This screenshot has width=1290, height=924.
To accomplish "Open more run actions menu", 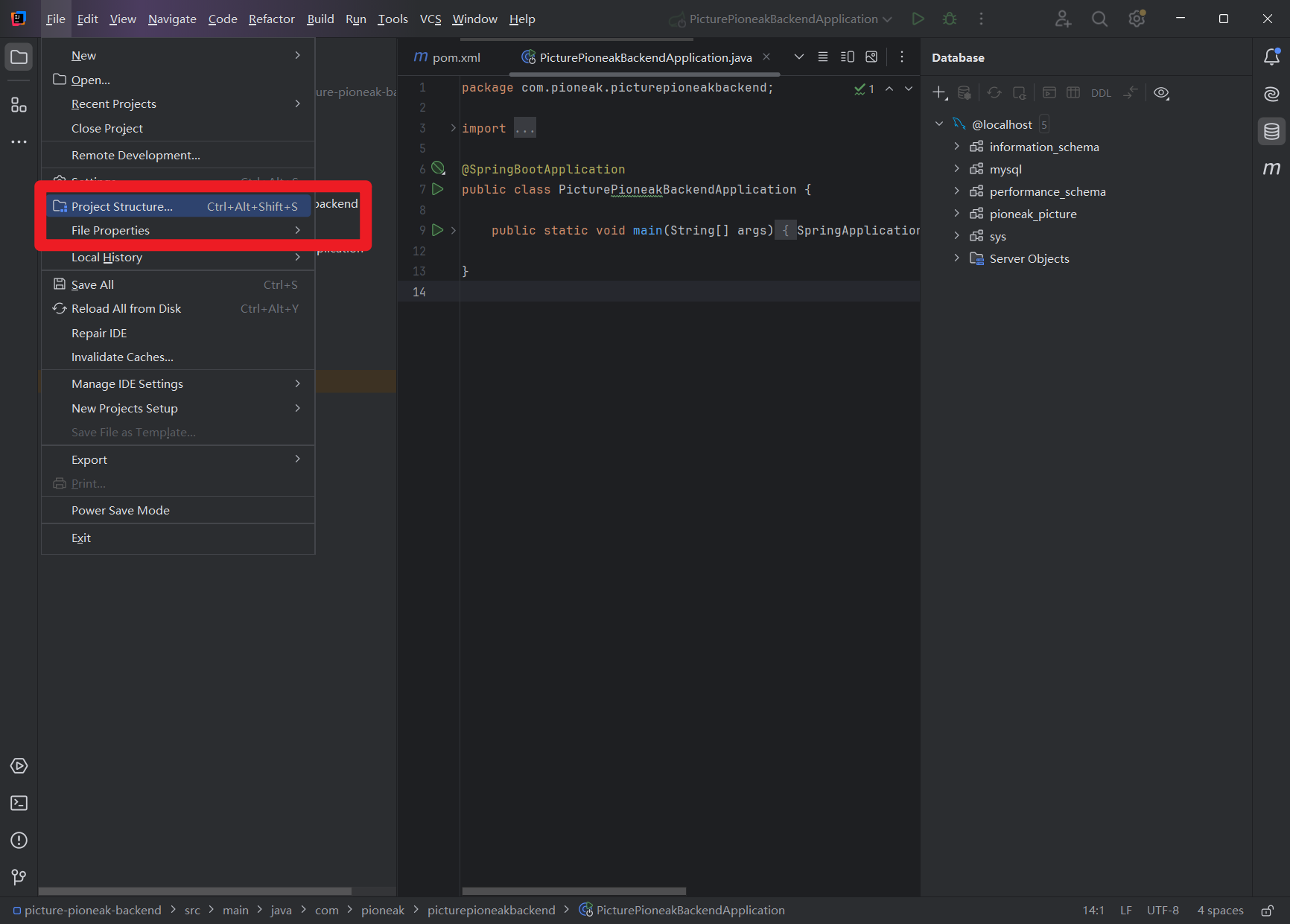I will click(981, 19).
